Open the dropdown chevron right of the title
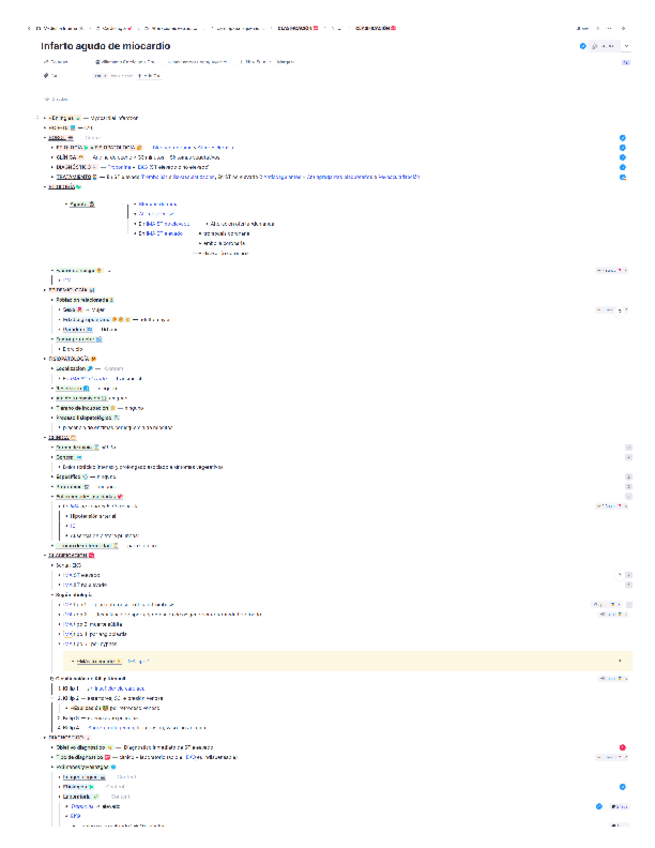Viewport: 655px width, 848px height. pyautogui.click(x=626, y=46)
